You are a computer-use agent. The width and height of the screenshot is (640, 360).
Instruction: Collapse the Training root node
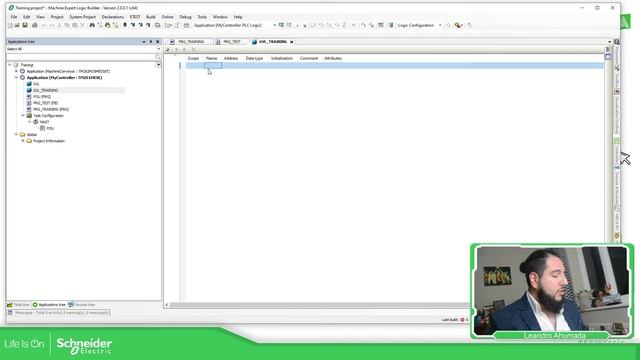pyautogui.click(x=10, y=65)
